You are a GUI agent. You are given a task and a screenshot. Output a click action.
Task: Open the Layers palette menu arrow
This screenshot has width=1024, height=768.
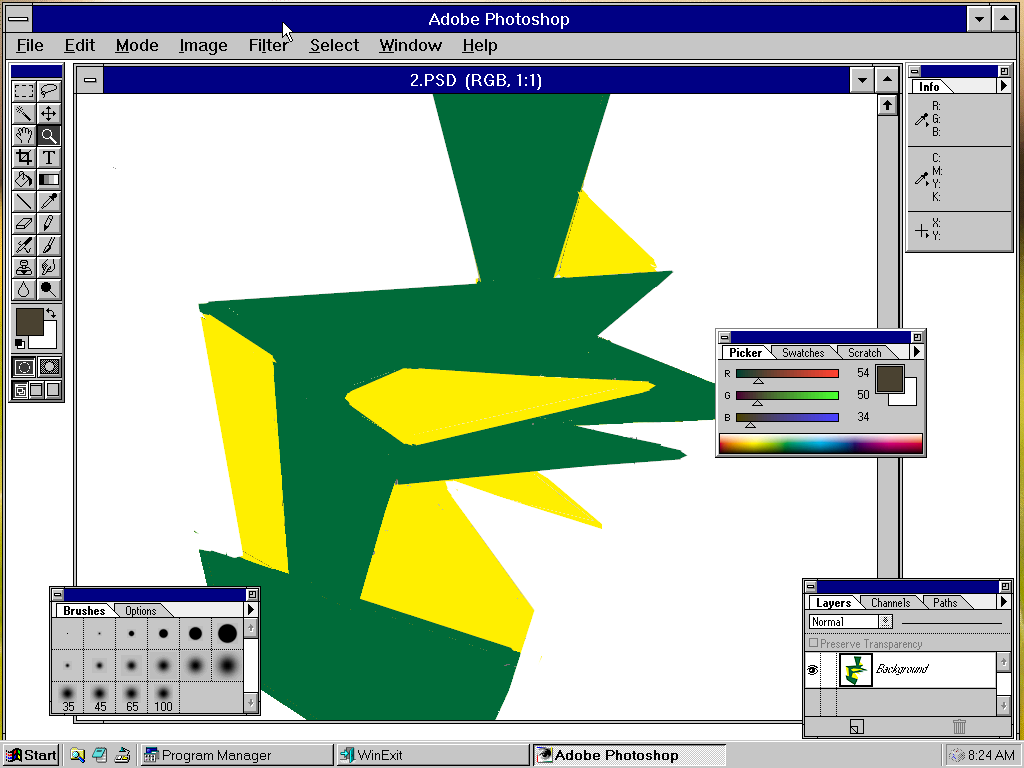pyautogui.click(x=1006, y=602)
